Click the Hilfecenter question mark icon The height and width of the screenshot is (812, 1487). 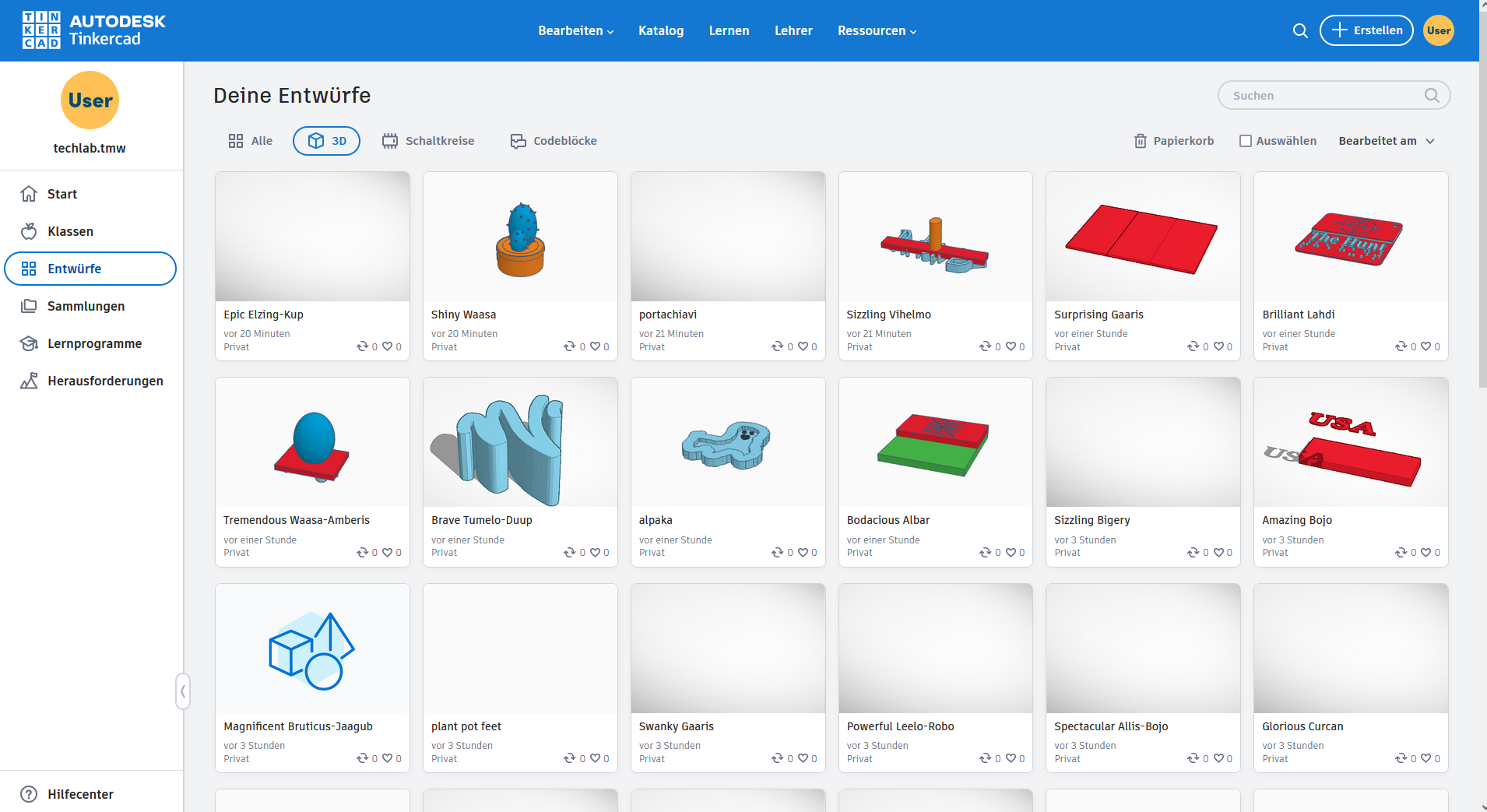[x=29, y=794]
